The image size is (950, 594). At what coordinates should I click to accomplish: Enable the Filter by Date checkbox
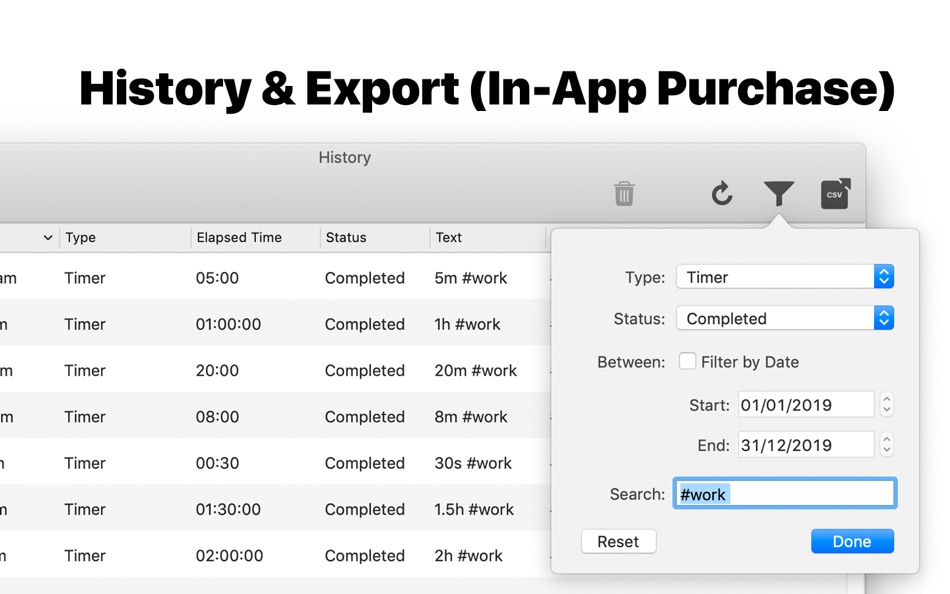[687, 361]
